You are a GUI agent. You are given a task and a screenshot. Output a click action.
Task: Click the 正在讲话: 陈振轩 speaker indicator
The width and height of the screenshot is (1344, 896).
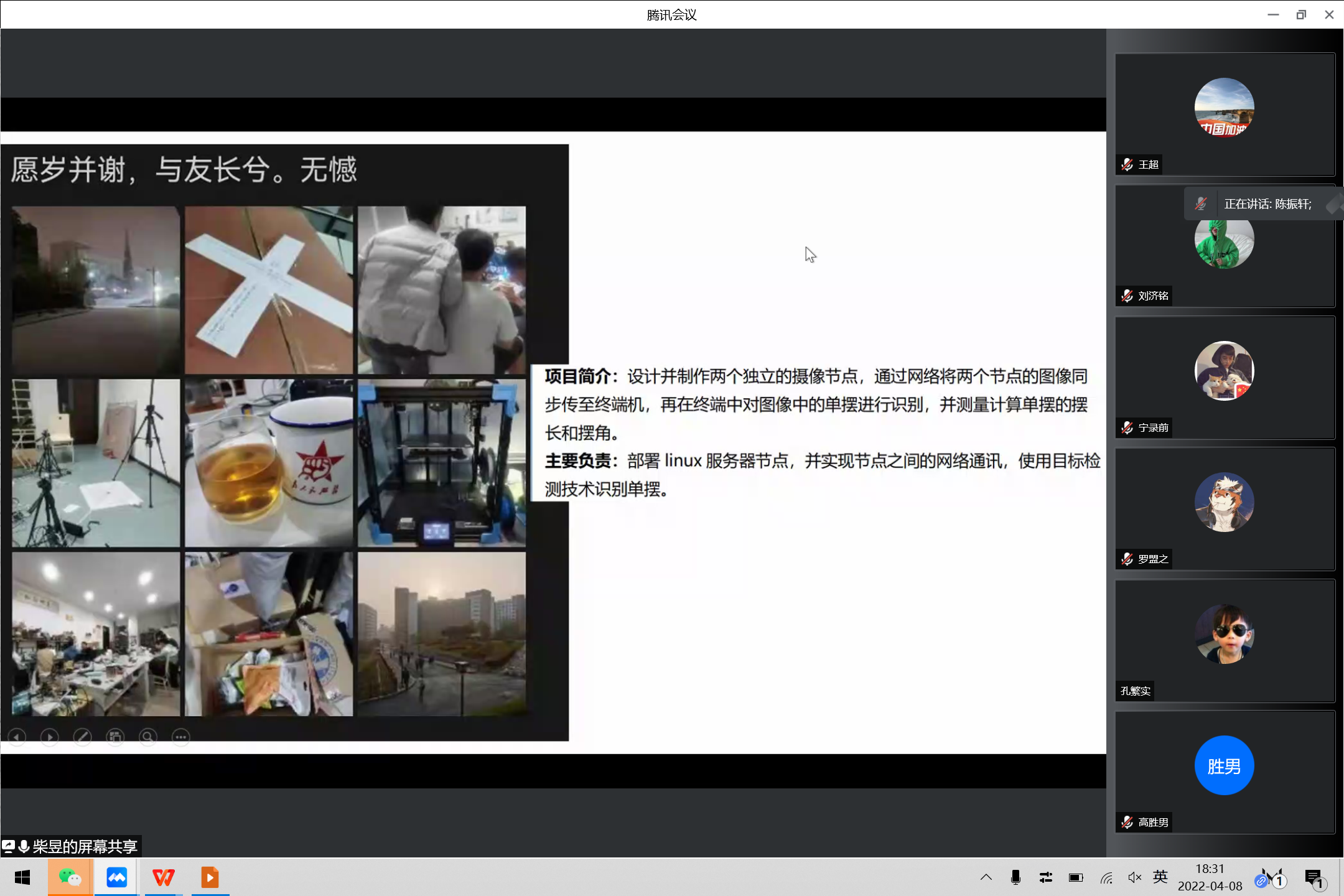click(1267, 204)
